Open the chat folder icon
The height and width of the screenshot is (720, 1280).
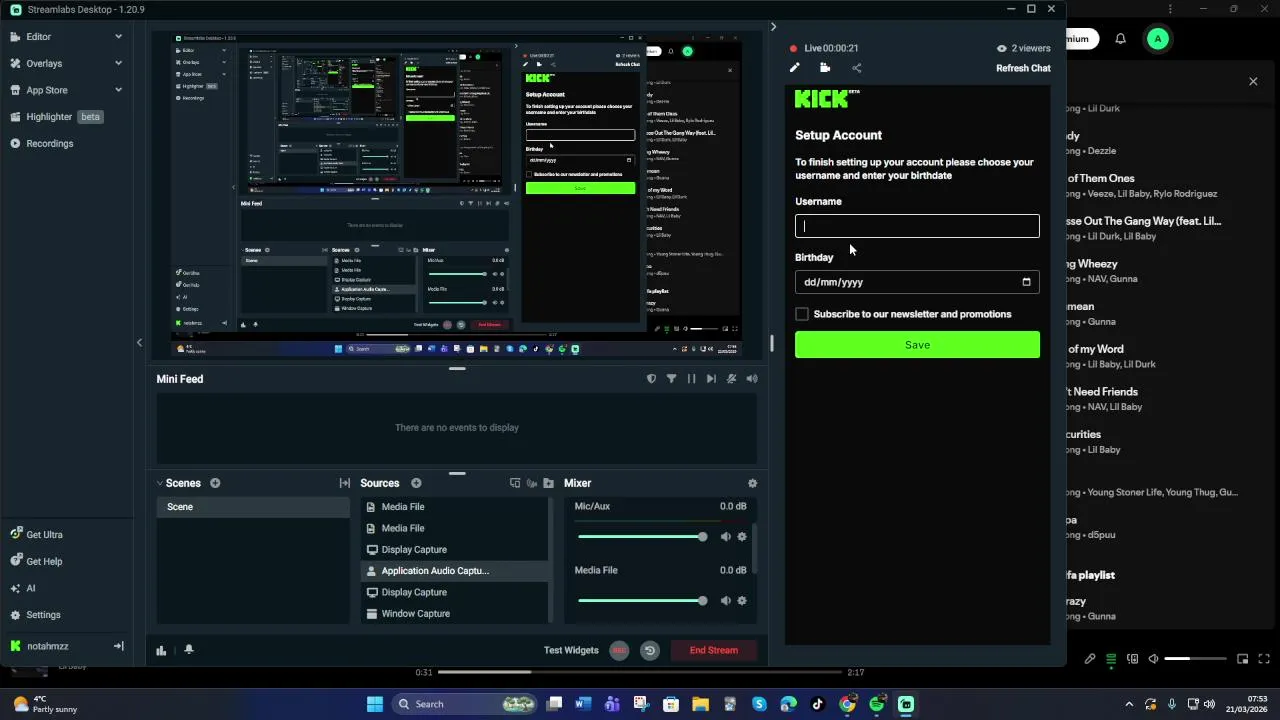click(825, 68)
